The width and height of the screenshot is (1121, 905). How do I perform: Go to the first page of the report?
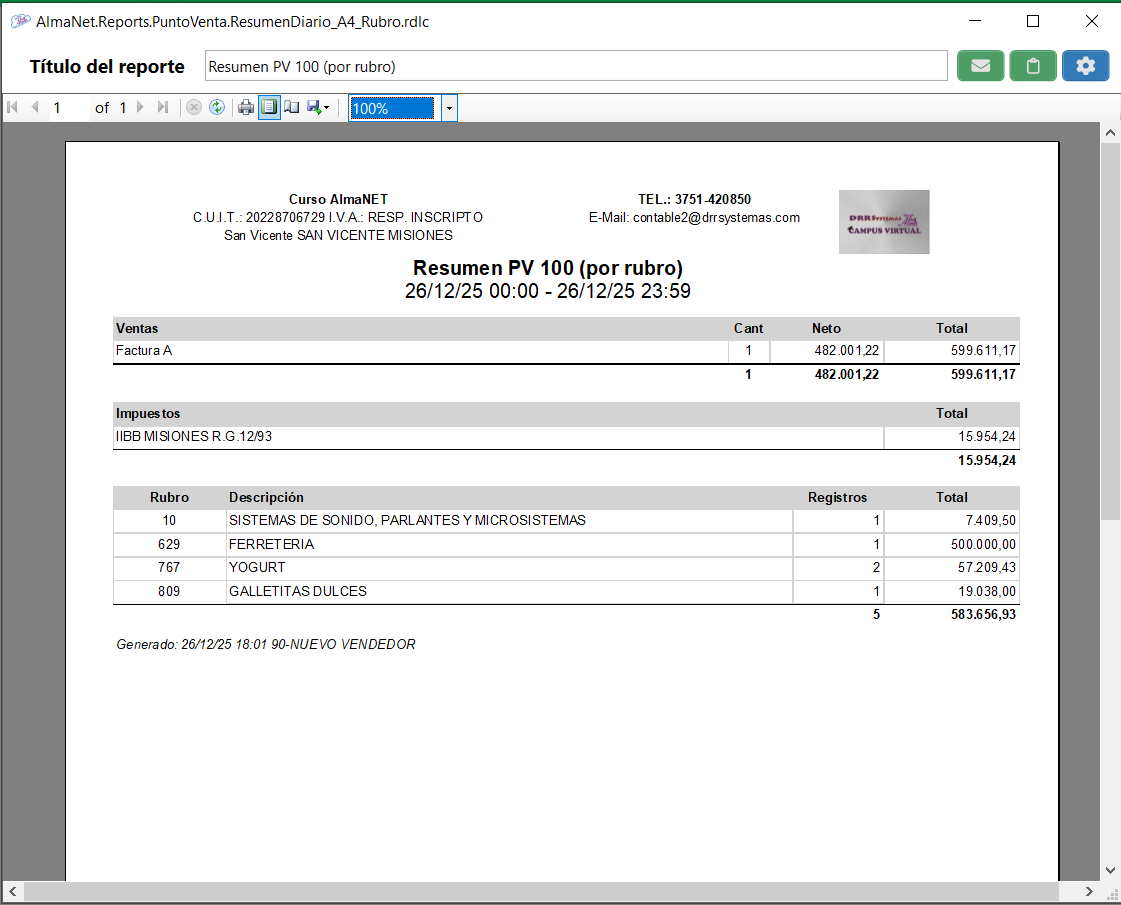(x=13, y=108)
